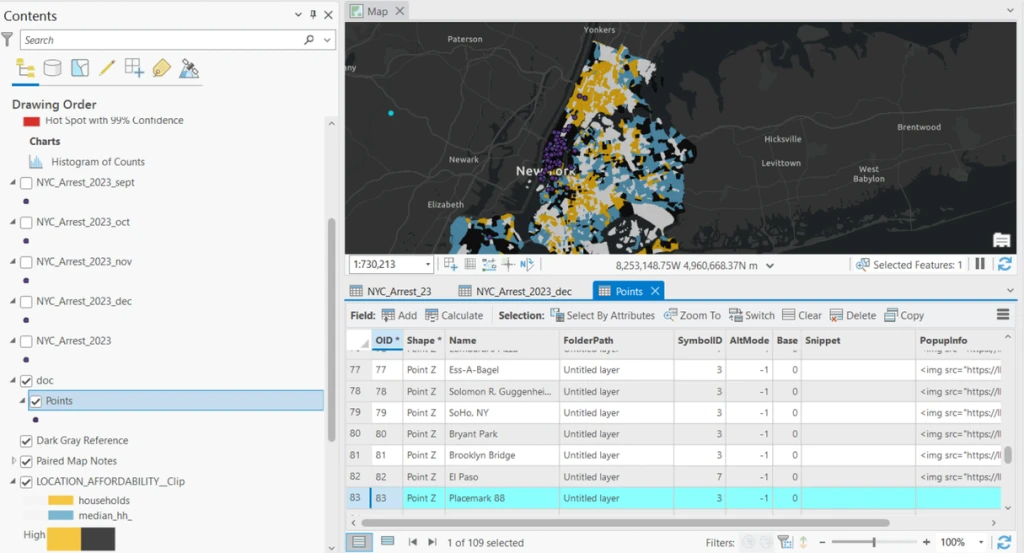Viewport: 1024px width, 553px height.
Task: Open the List By Labeling icon
Action: click(x=161, y=68)
